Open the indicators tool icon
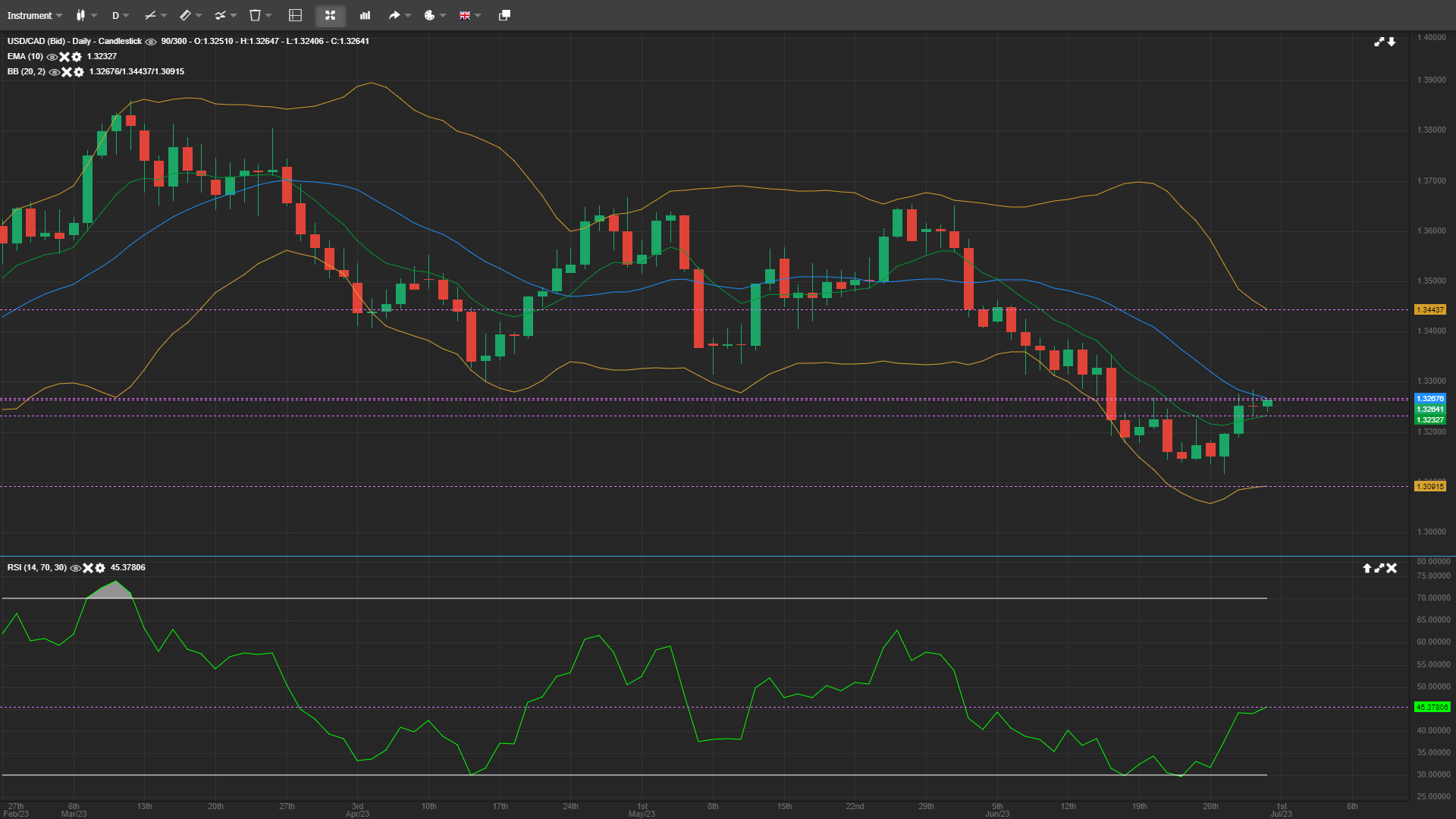The width and height of the screenshot is (1456, 819). tap(220, 15)
